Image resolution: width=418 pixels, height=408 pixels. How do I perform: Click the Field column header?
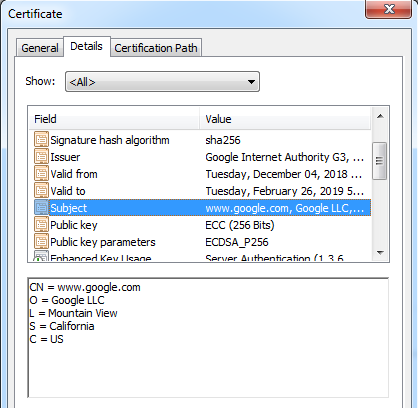114,119
